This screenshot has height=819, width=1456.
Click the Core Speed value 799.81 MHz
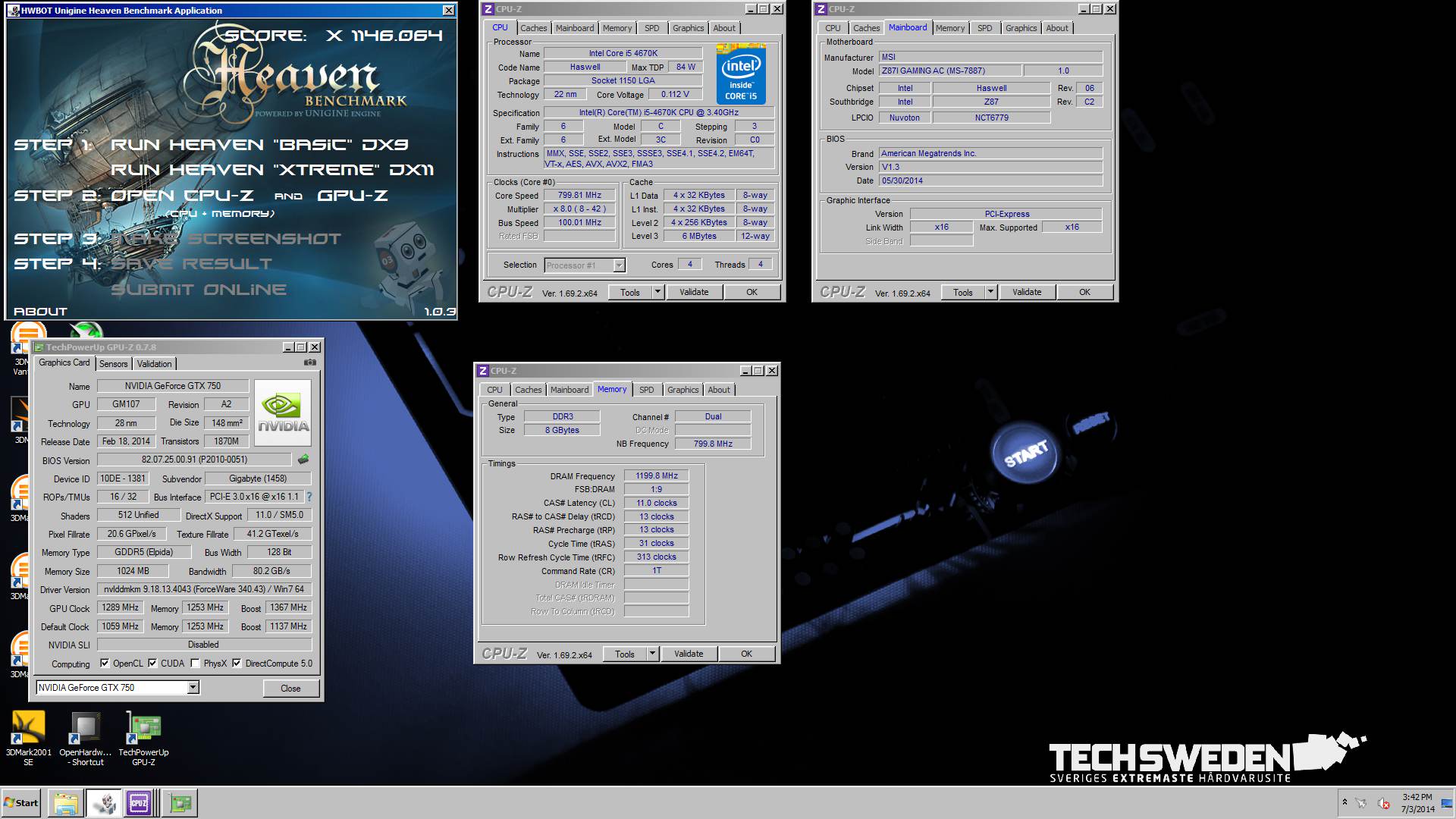click(x=579, y=195)
